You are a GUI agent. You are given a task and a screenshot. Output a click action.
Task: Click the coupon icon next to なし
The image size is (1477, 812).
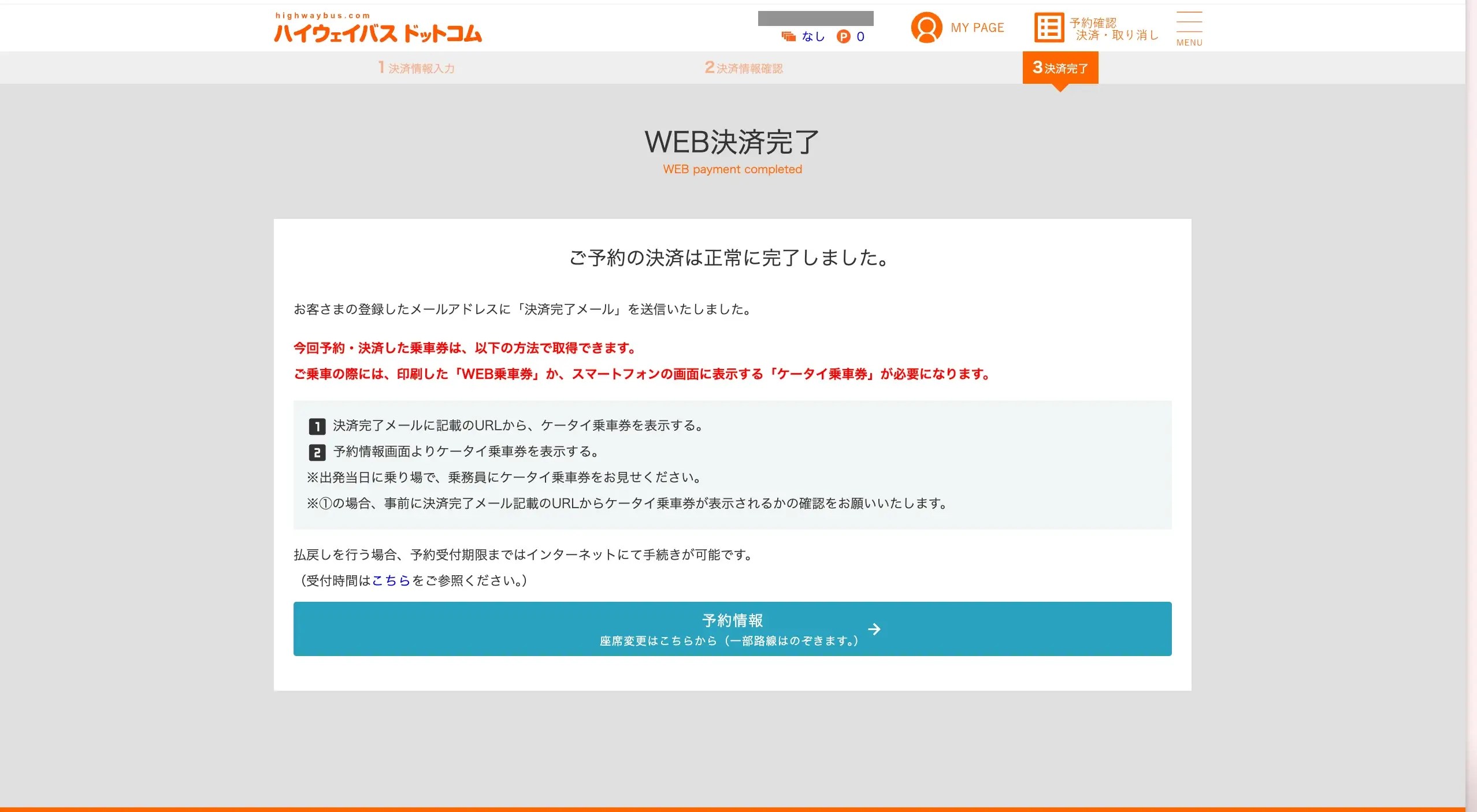click(x=788, y=36)
